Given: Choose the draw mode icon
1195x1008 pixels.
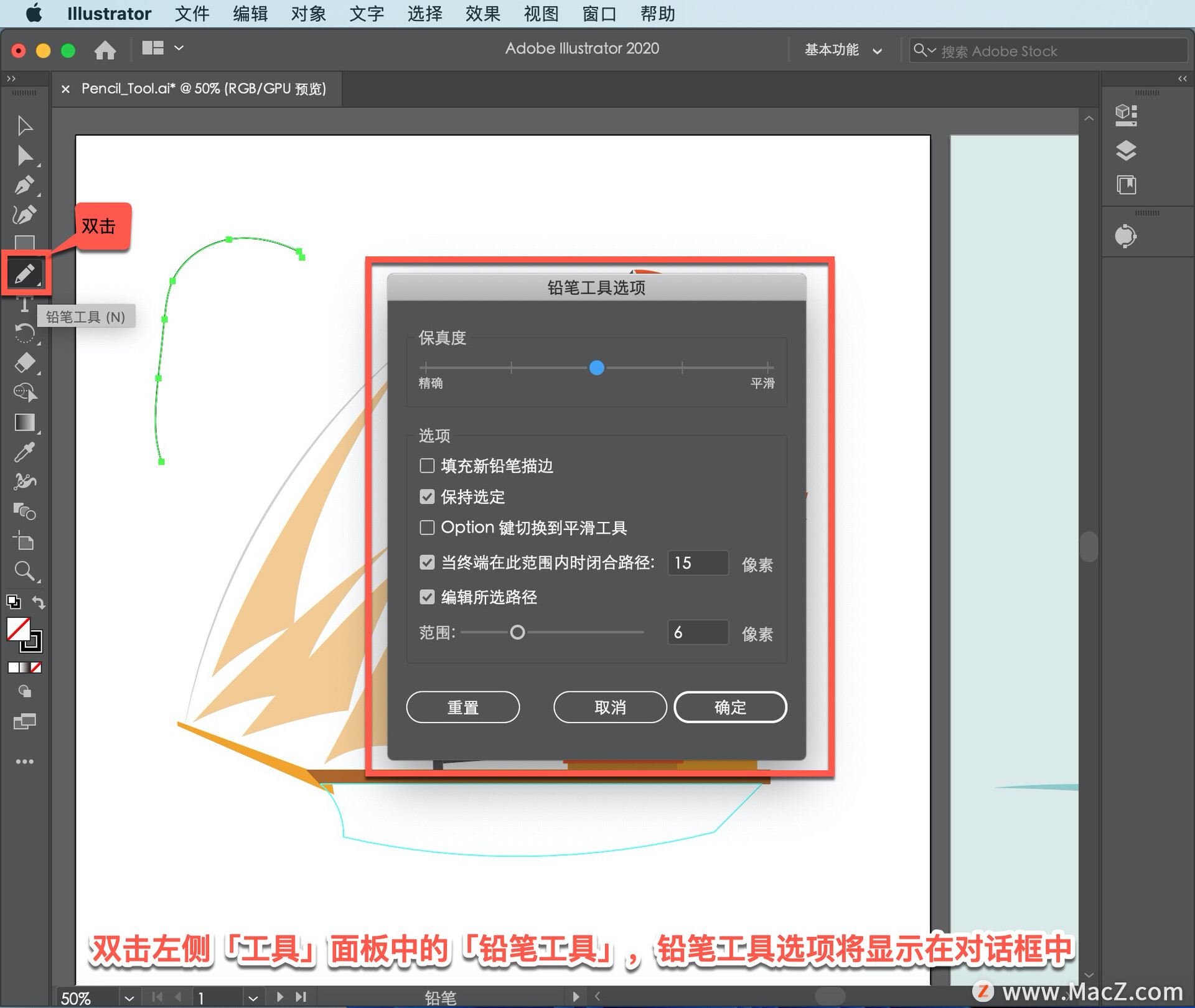Looking at the screenshot, I should pos(25,691).
